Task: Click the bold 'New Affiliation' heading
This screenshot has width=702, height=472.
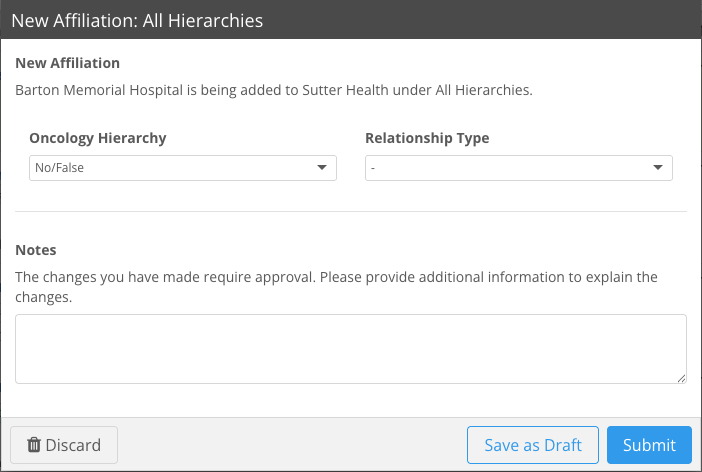Action: [68, 63]
